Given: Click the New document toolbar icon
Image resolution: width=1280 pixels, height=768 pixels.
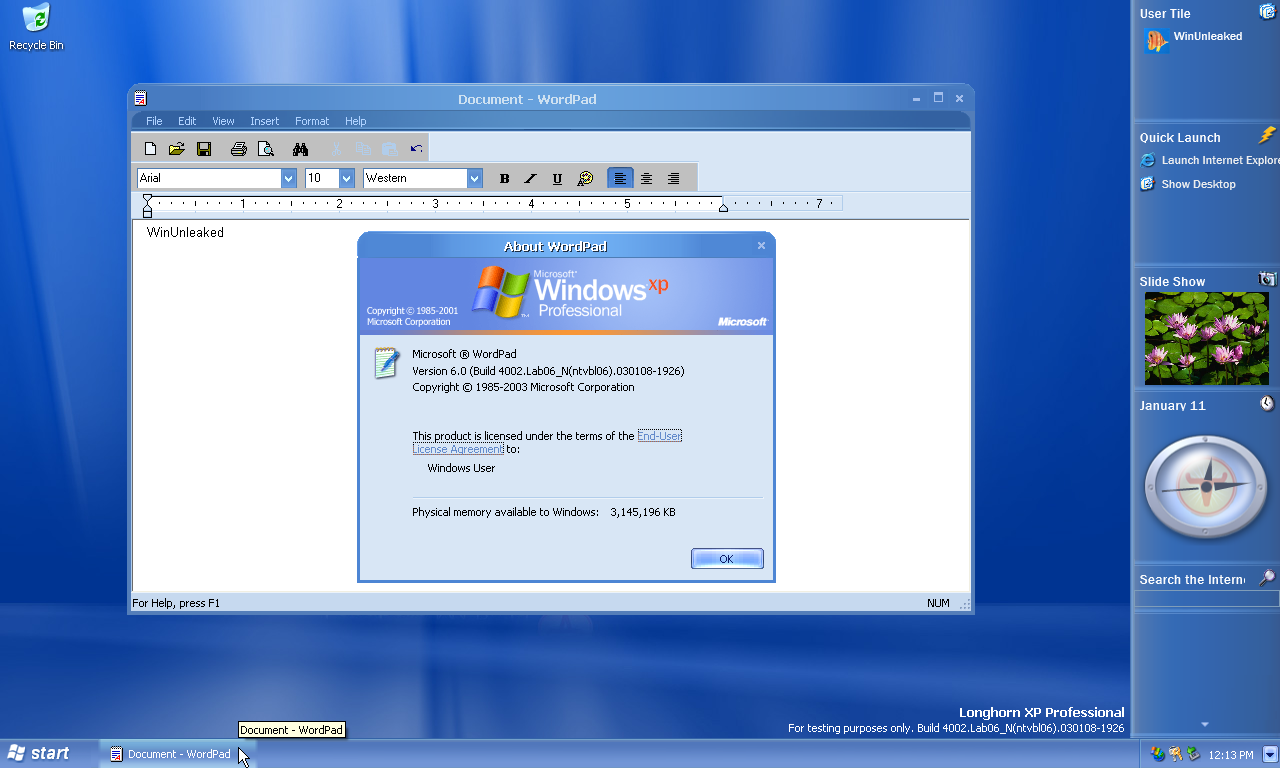Looking at the screenshot, I should click(x=150, y=149).
